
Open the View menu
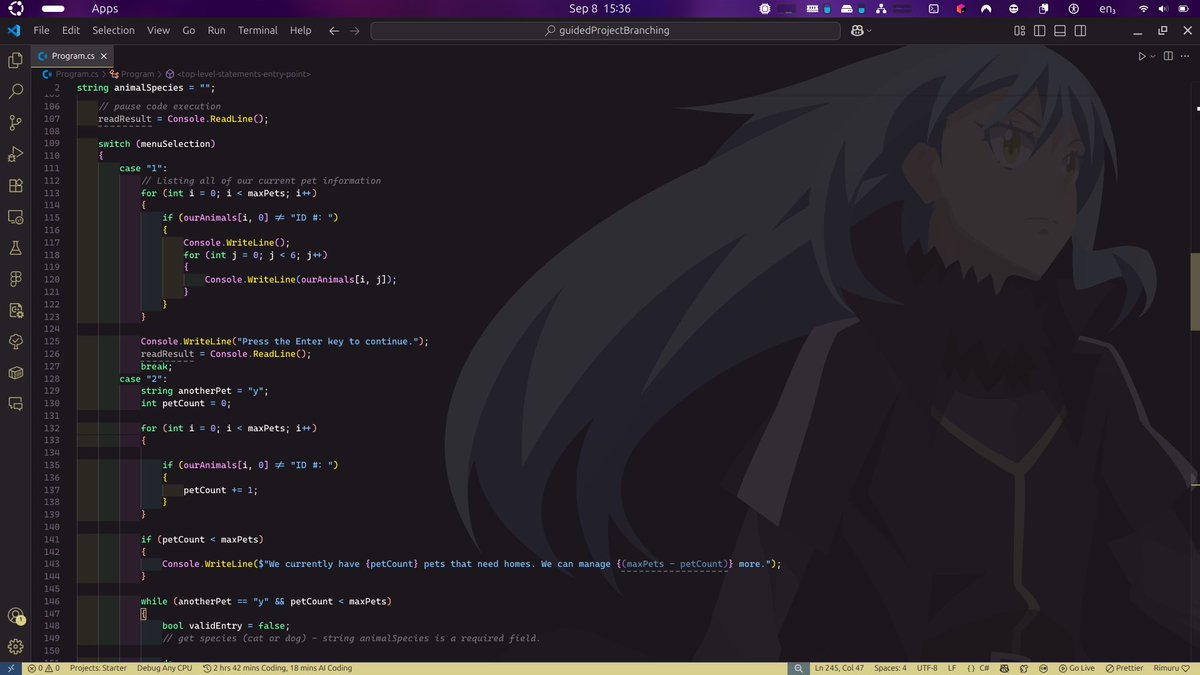coord(158,30)
